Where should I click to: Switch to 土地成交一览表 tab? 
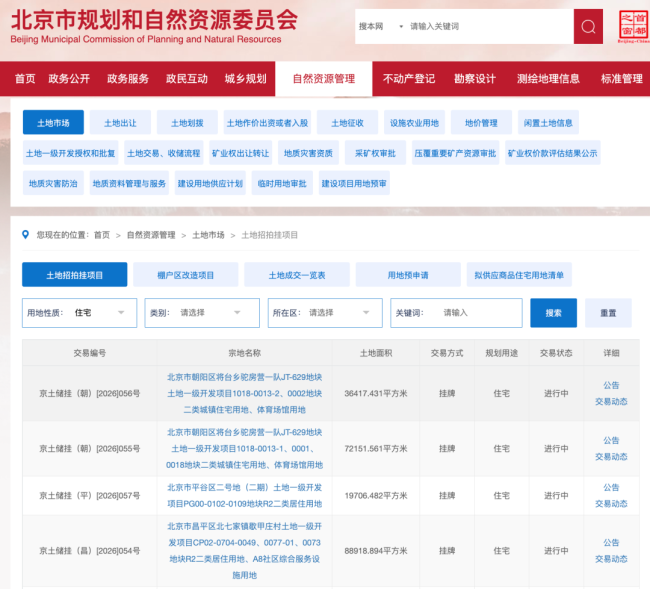pos(297,274)
